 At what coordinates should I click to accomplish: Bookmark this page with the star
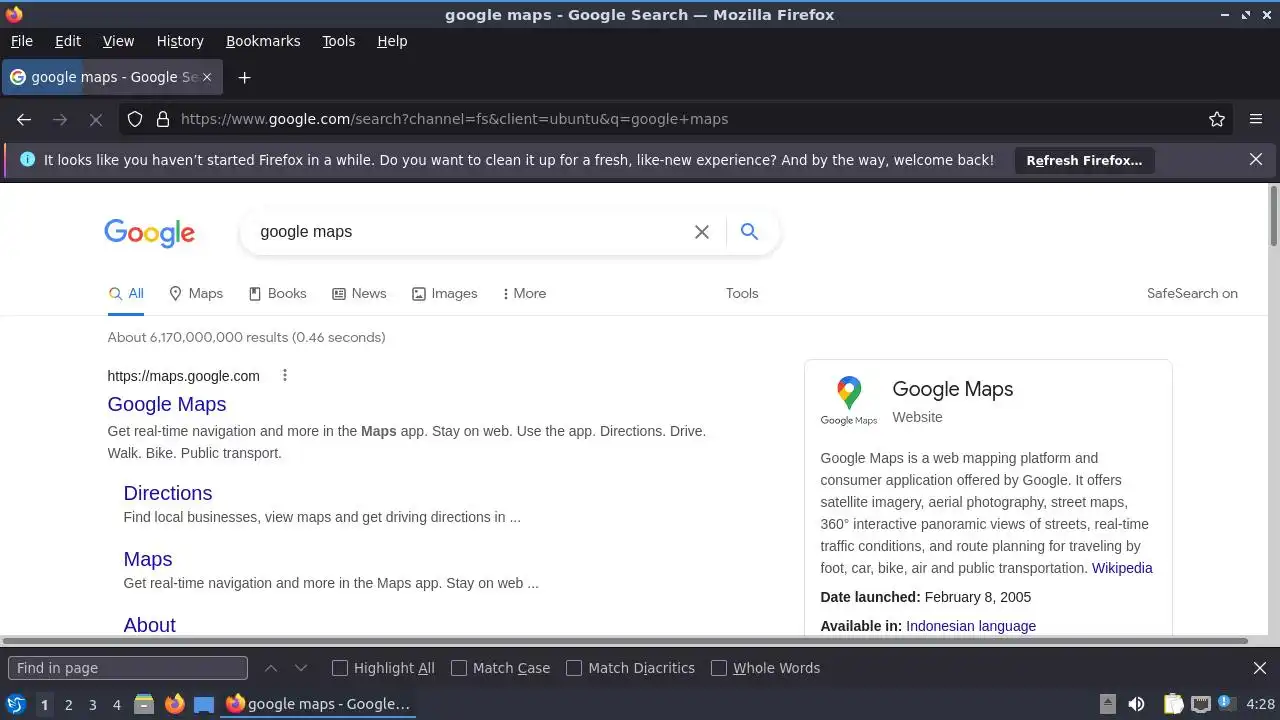(1217, 119)
